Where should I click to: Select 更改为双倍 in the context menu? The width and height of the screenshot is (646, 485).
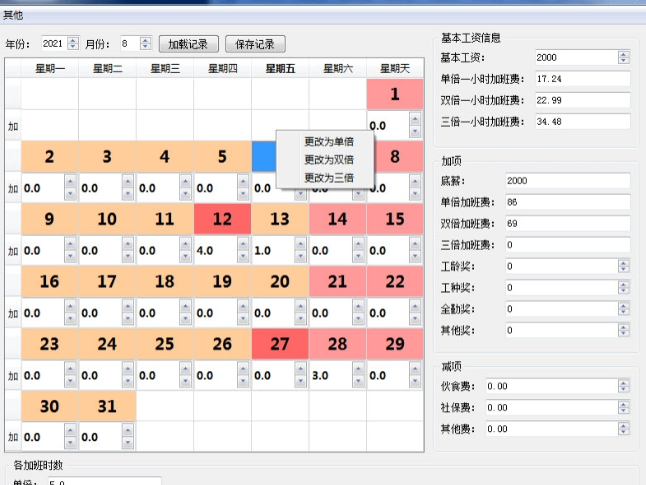click(329, 159)
